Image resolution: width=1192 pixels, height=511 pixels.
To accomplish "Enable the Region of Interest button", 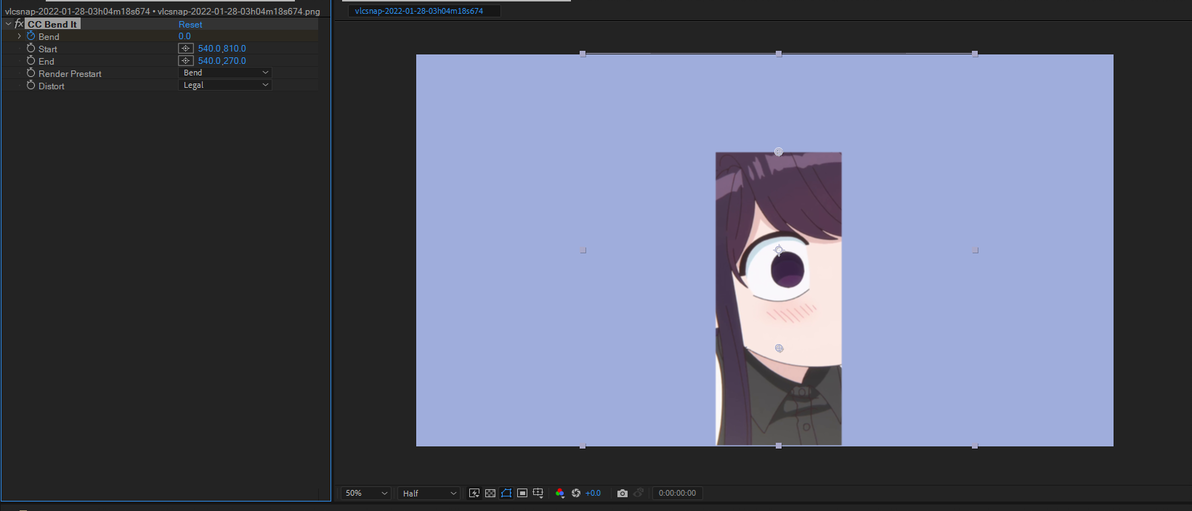I will 522,494.
